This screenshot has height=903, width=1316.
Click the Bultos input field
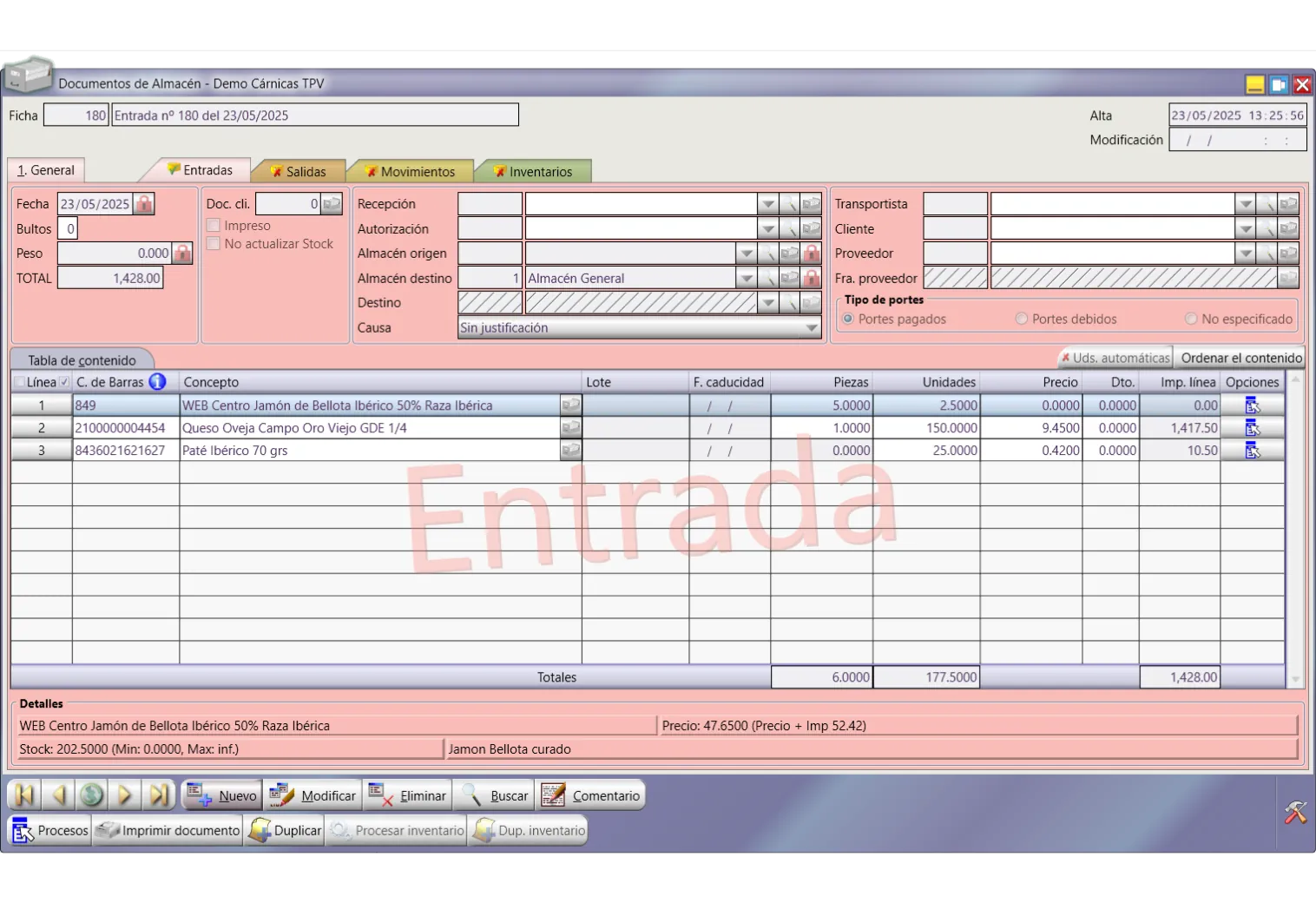69,229
